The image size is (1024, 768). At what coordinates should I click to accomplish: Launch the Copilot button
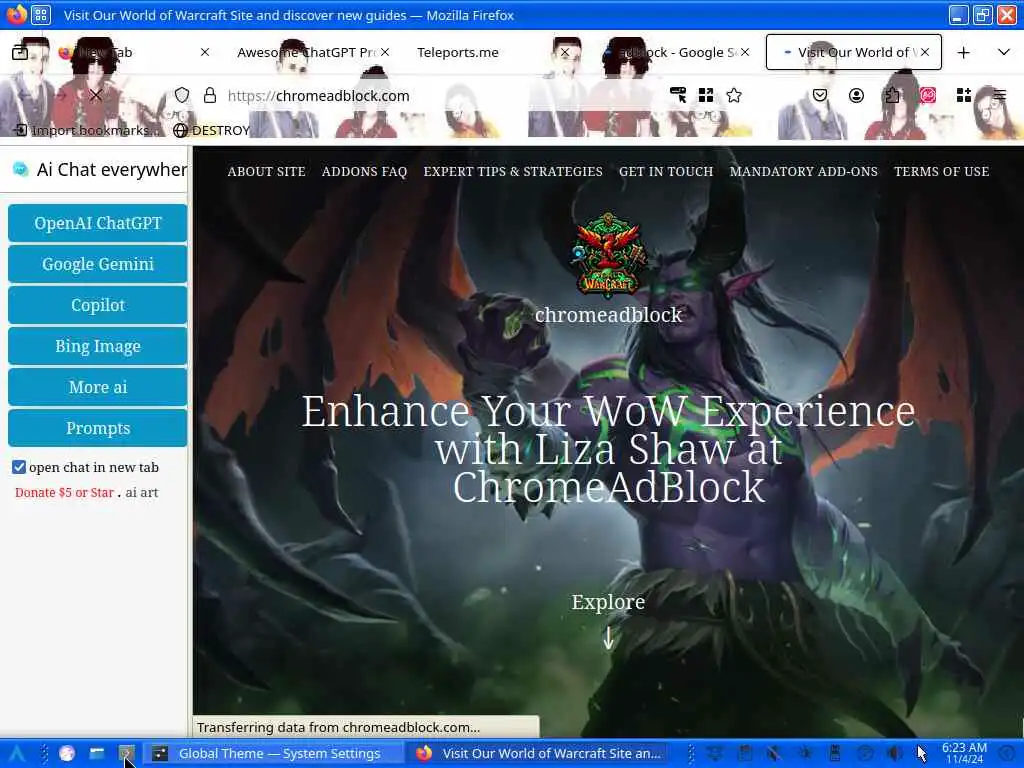98,306
